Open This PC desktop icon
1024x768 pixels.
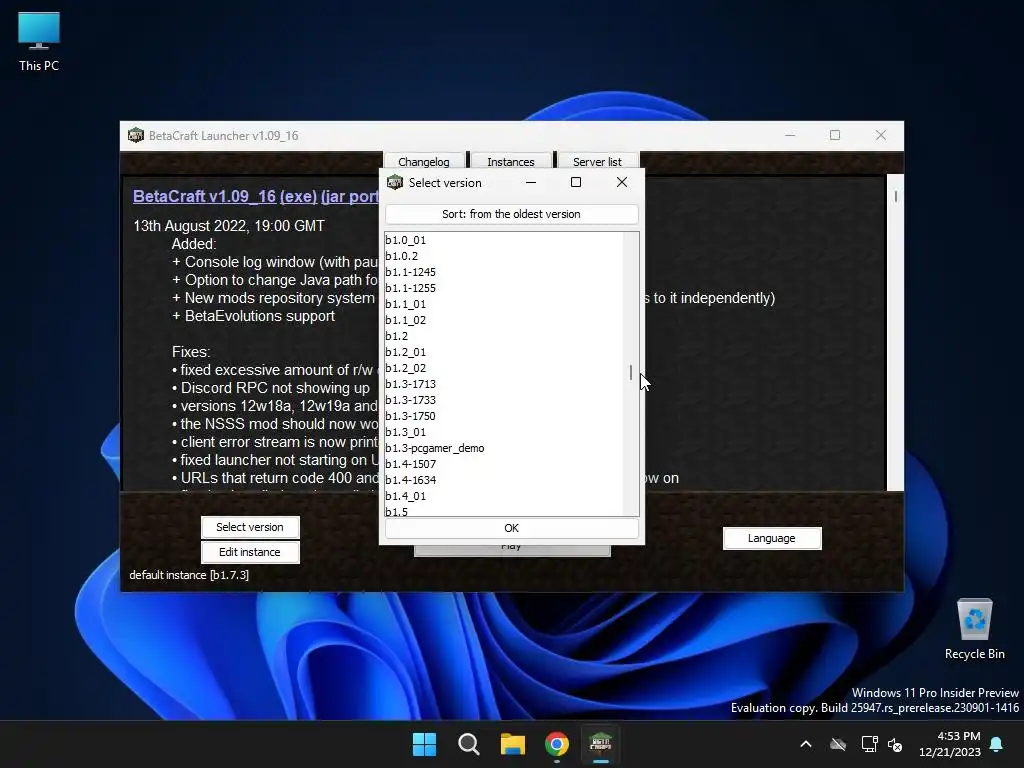(x=39, y=42)
